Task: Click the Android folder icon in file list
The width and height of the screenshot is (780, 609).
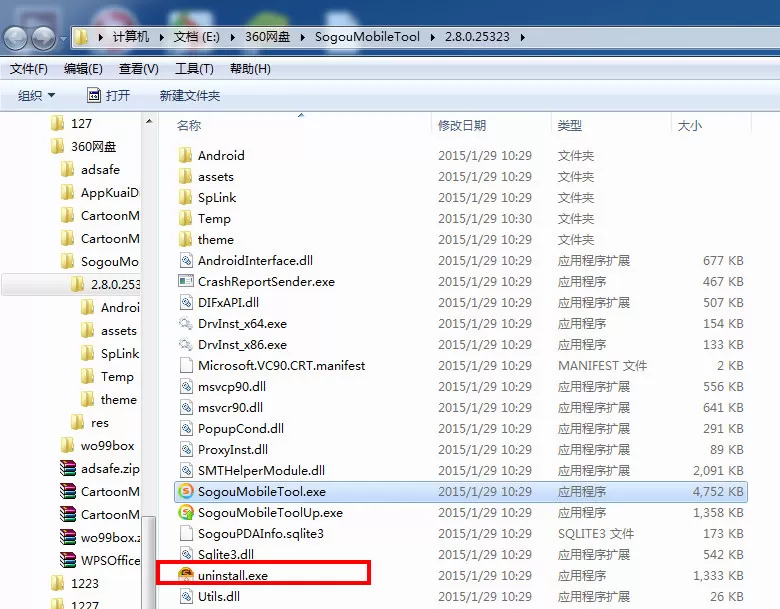Action: coord(186,155)
